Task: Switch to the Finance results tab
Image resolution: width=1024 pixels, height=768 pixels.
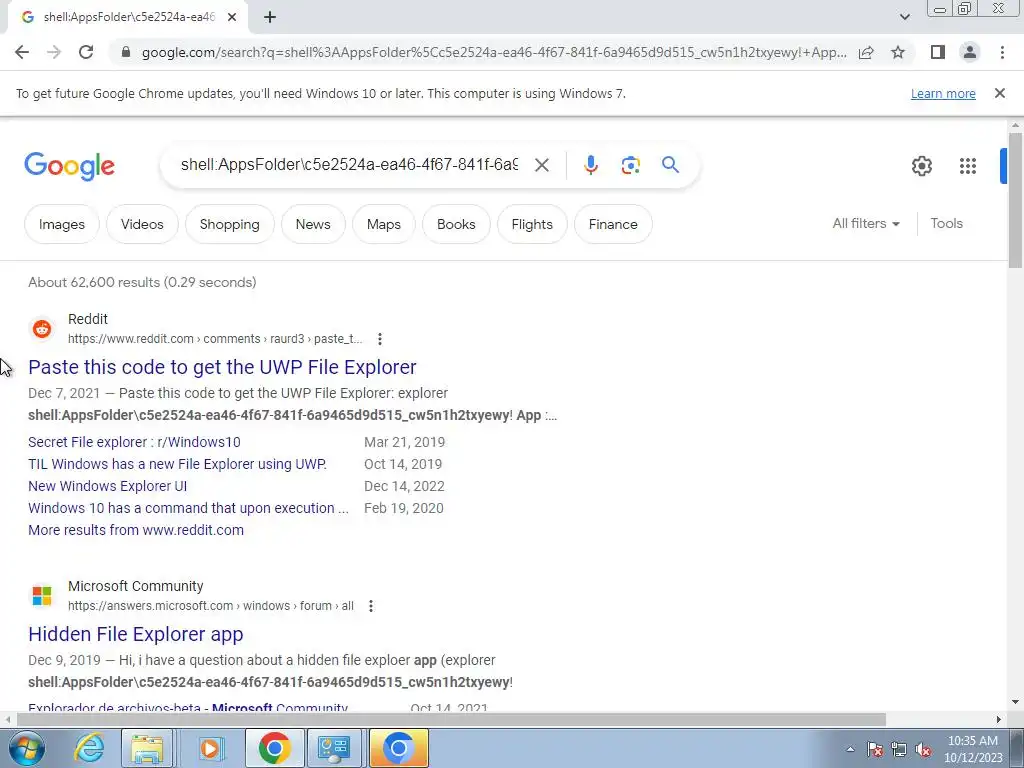Action: tap(613, 224)
